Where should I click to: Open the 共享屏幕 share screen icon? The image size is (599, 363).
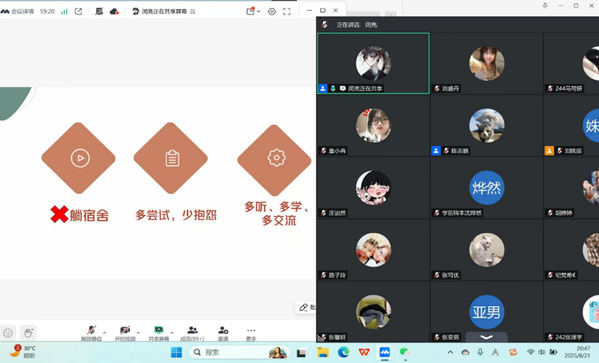(159, 333)
